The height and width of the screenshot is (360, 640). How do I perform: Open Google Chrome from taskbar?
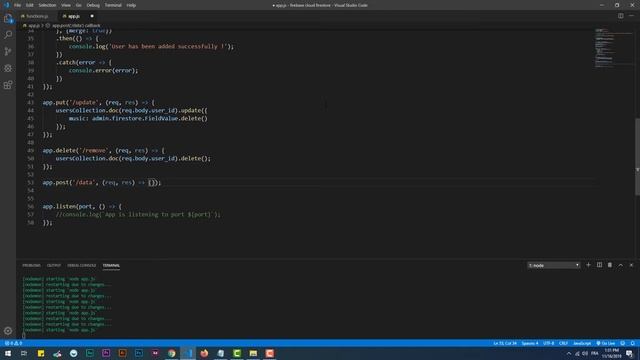click(x=172, y=353)
